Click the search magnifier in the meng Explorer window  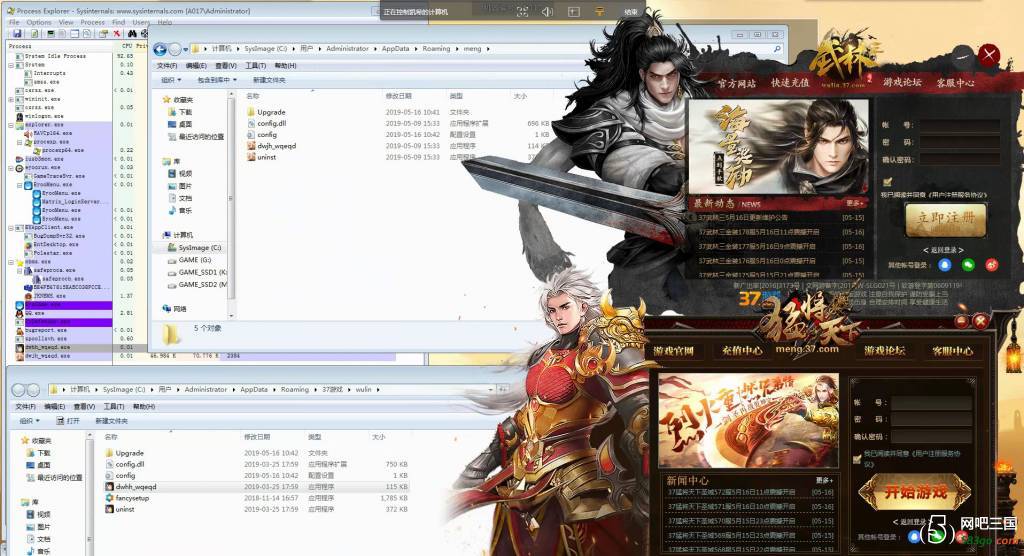(777, 49)
